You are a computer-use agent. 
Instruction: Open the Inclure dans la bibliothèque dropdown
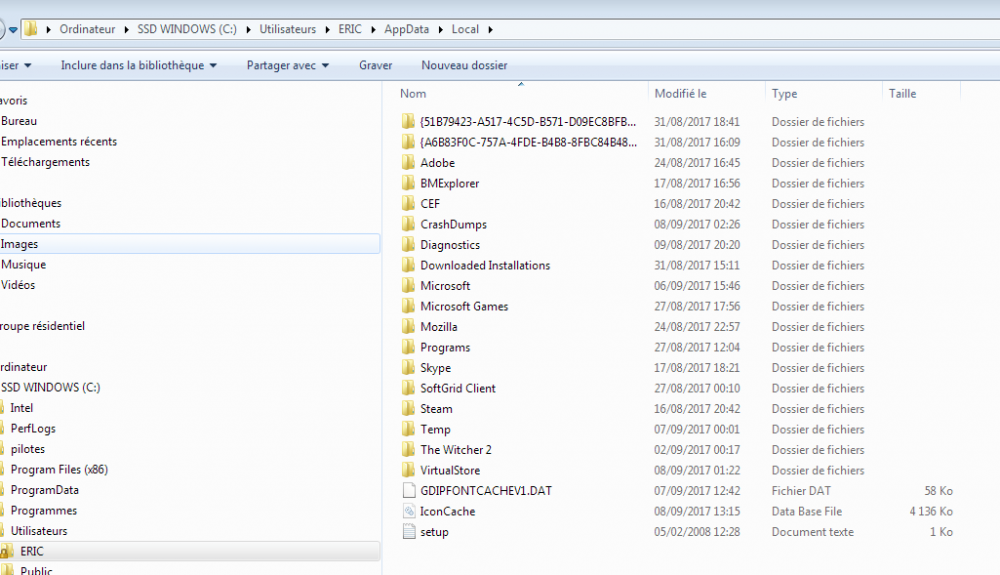(x=138, y=65)
